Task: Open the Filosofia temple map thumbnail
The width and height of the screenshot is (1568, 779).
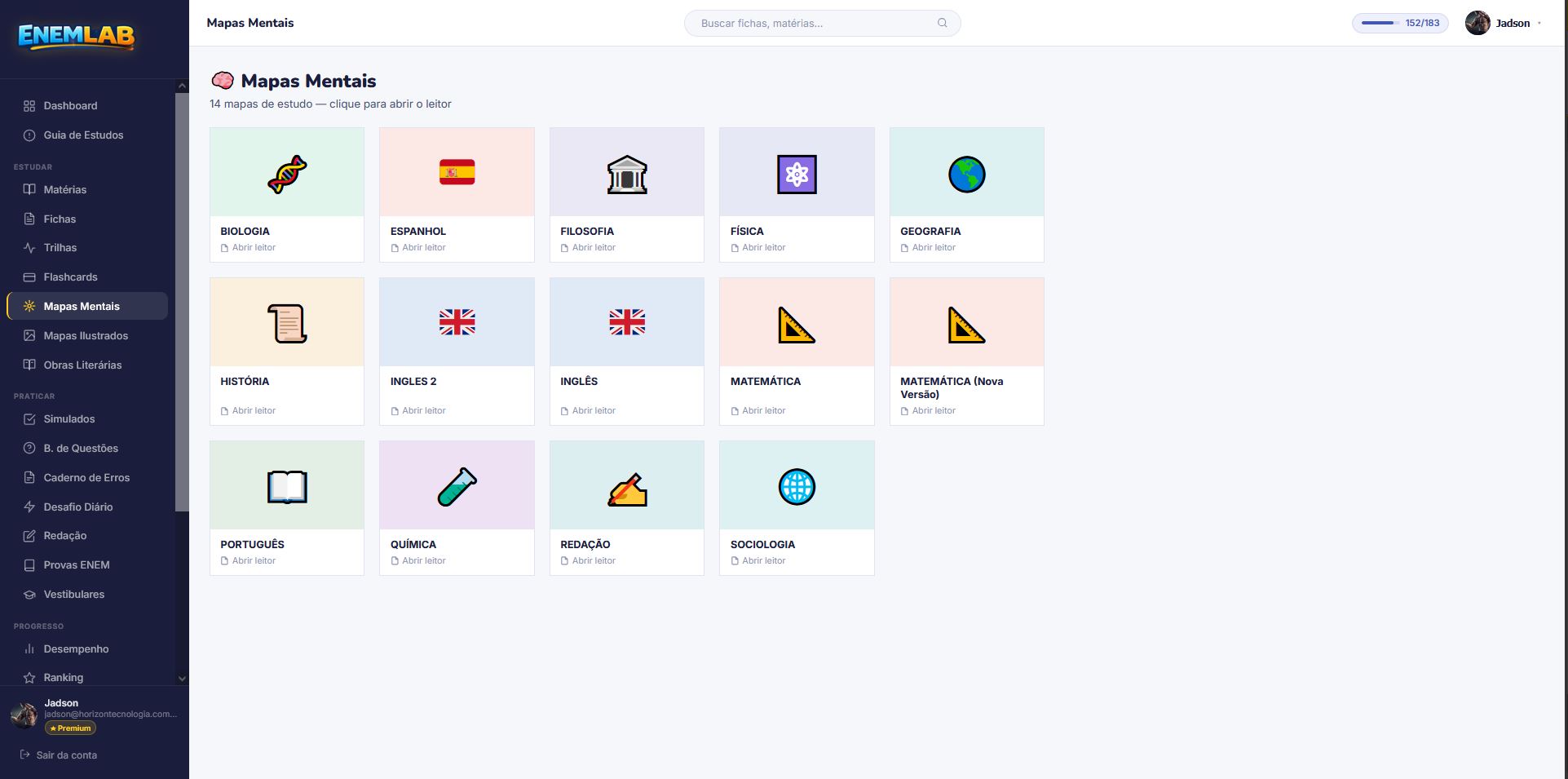Action: (627, 172)
